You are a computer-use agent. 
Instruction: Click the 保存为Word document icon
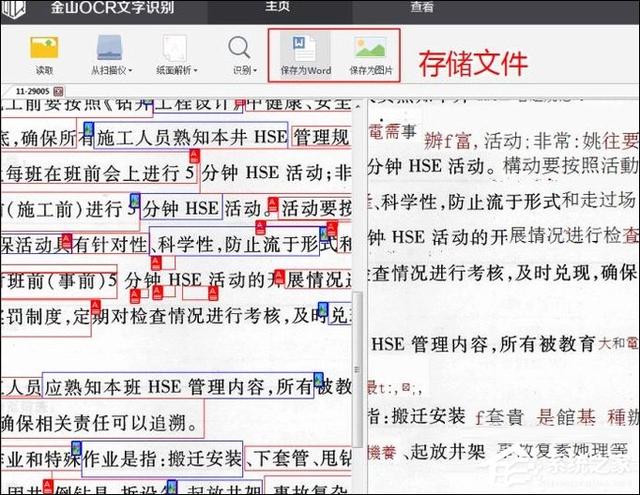point(304,48)
